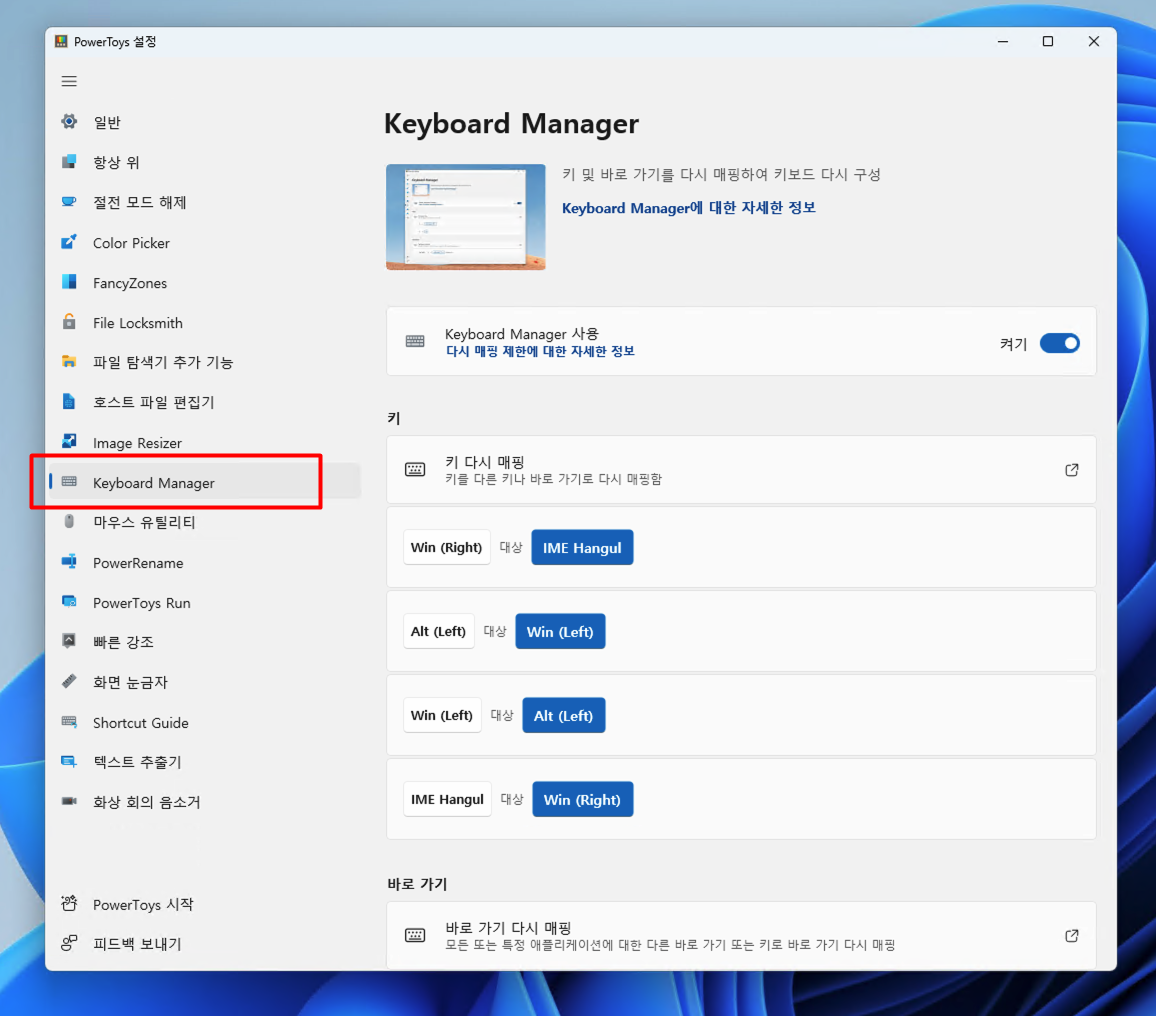Click open-external icon for 바로 가기 다시 매핑
The height and width of the screenshot is (1016, 1156).
[x=1072, y=936]
